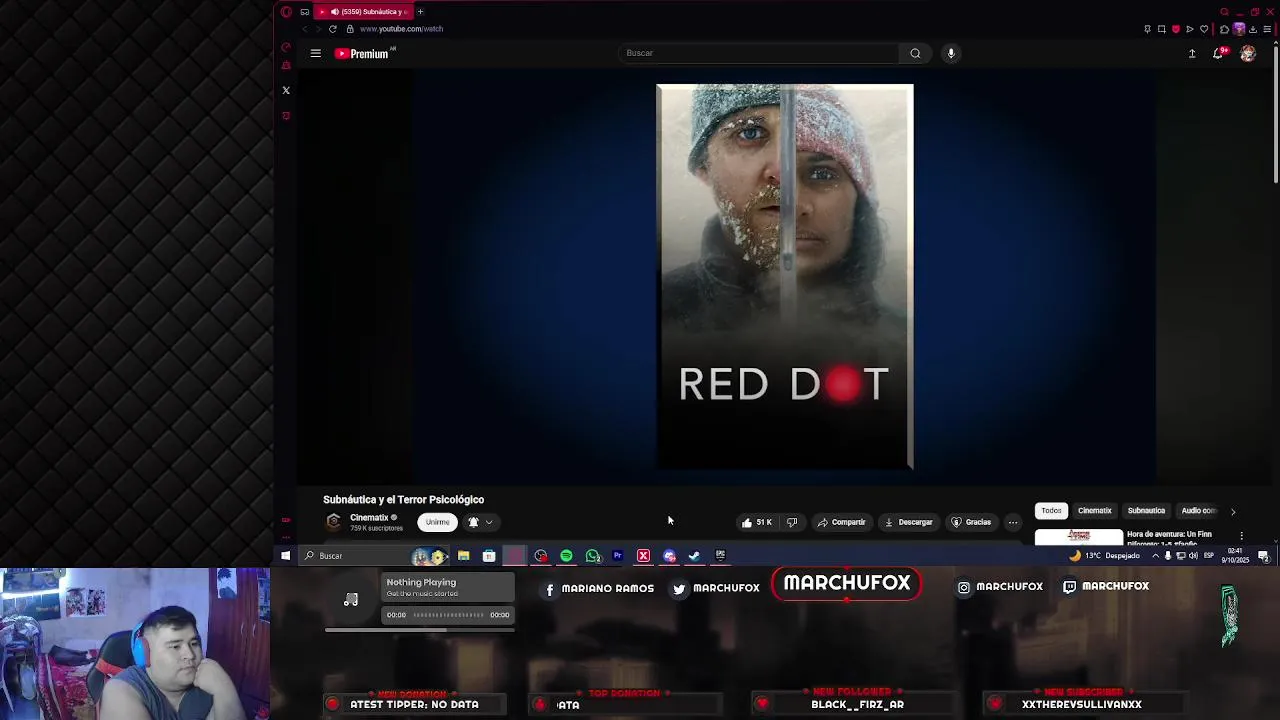Click the YouTube search magnifier button
This screenshot has width=1280, height=720.
tap(915, 53)
